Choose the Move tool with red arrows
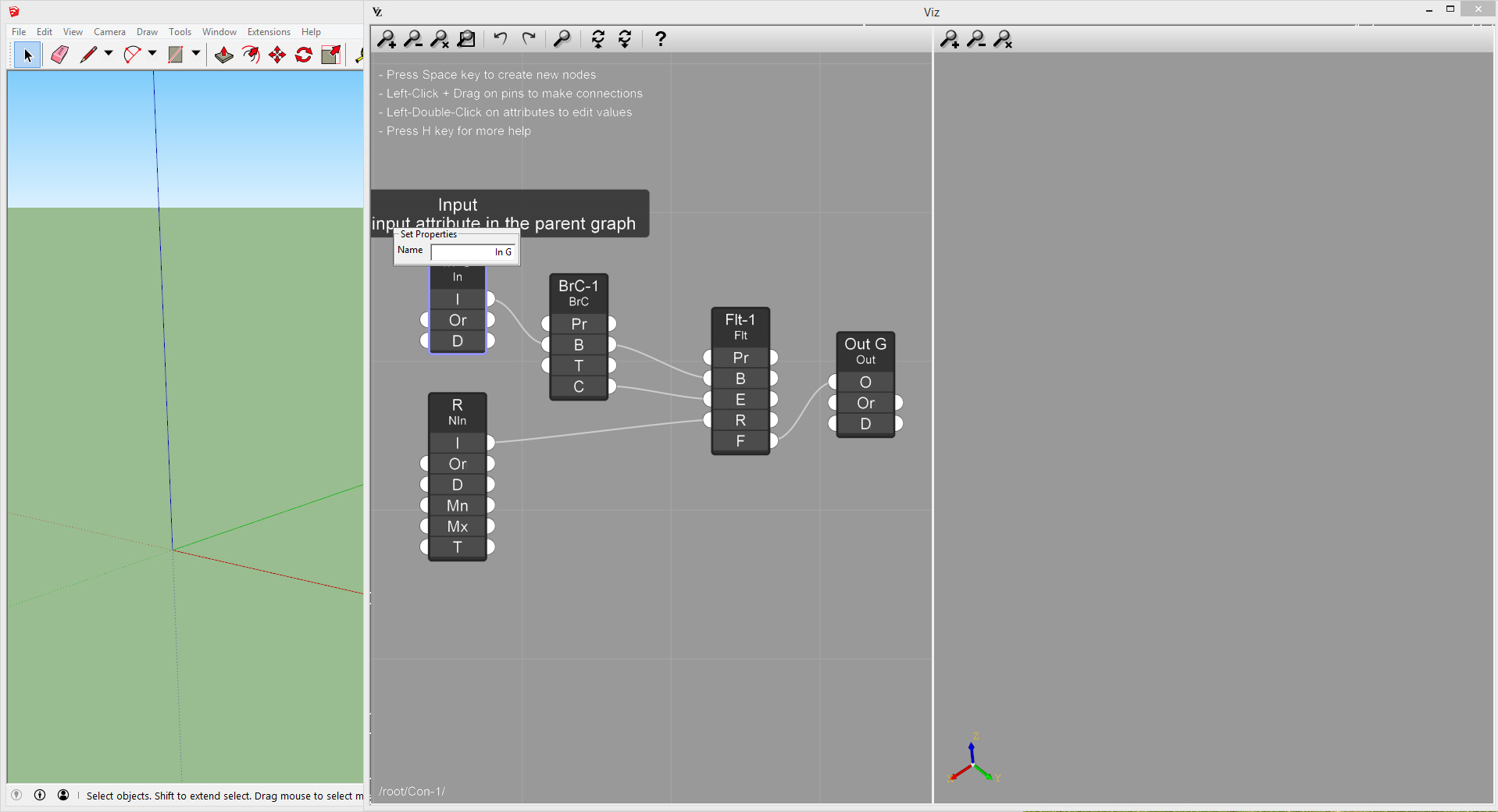Viewport: 1498px width, 812px height. click(x=277, y=55)
